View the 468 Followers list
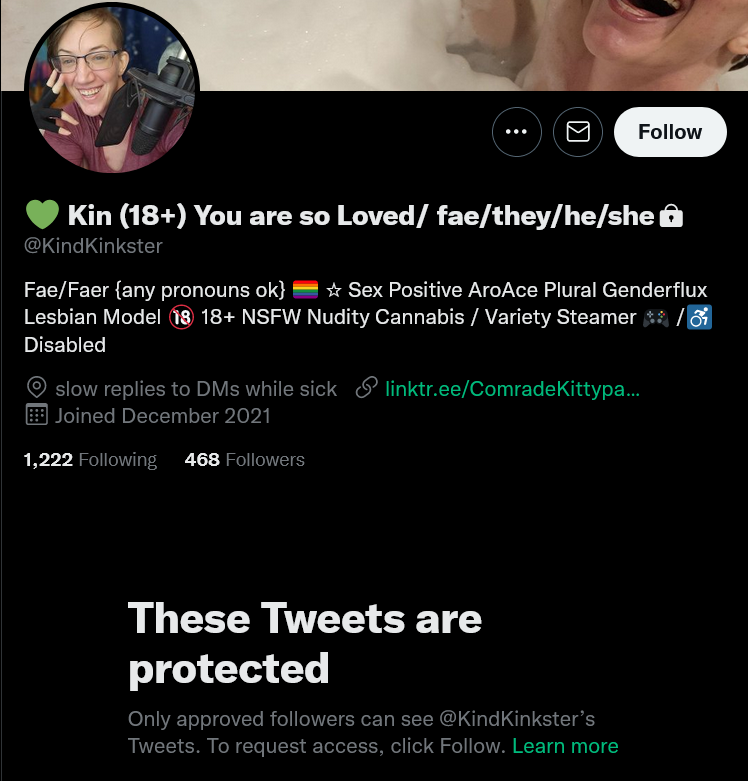Screen dimensions: 748x781 pyautogui.click(x=245, y=460)
